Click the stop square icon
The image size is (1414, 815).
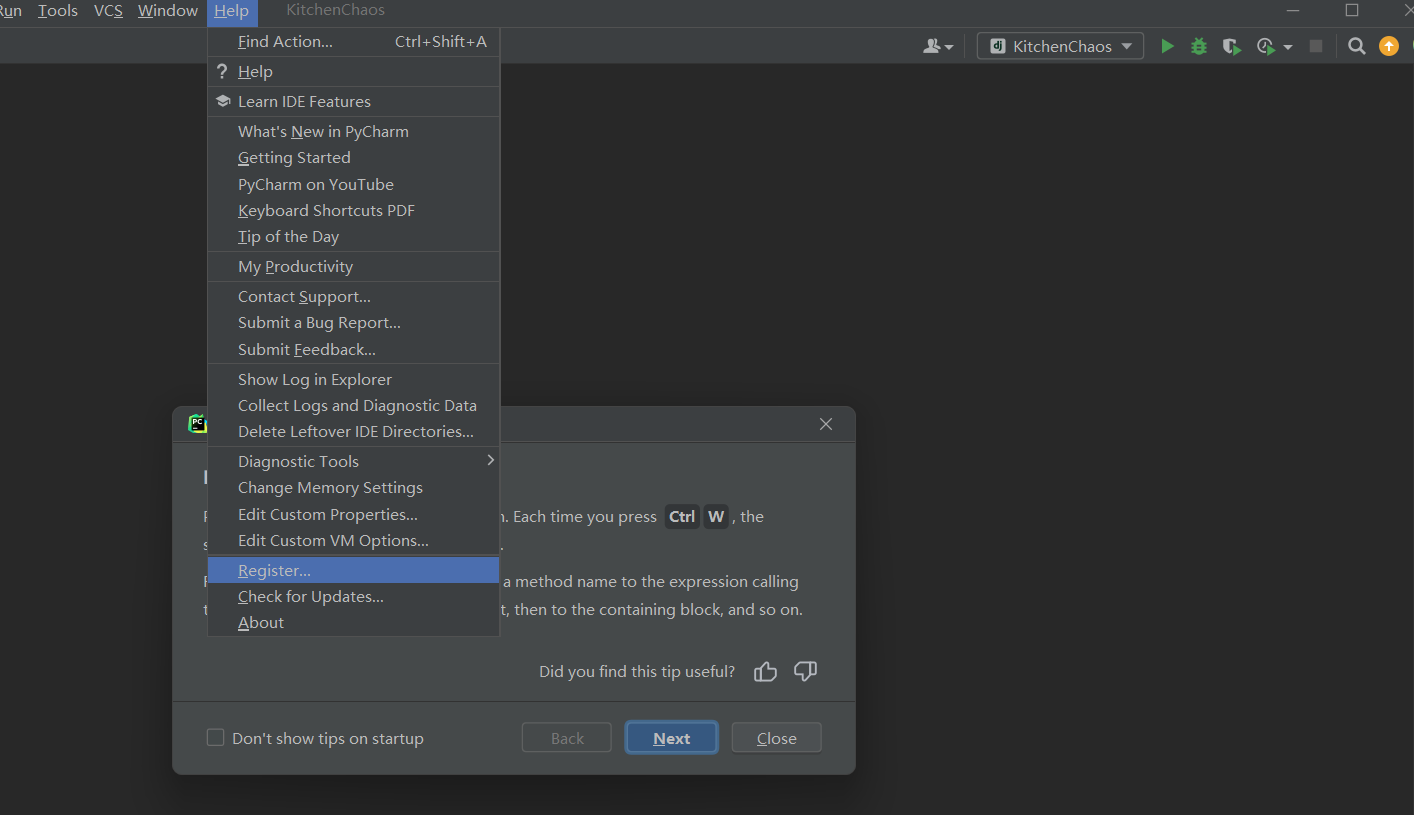1316,46
